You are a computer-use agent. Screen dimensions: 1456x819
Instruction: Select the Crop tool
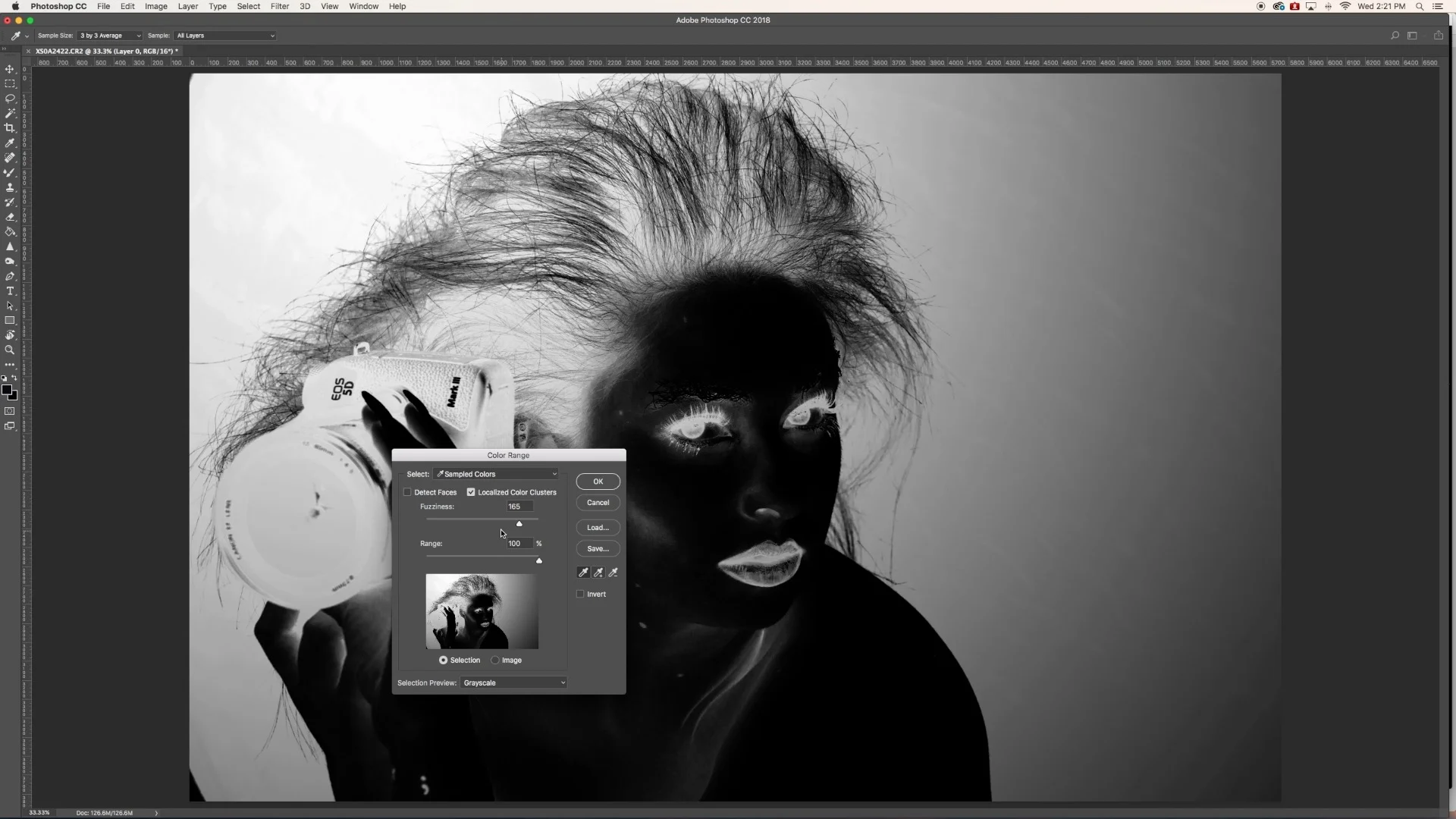10,128
